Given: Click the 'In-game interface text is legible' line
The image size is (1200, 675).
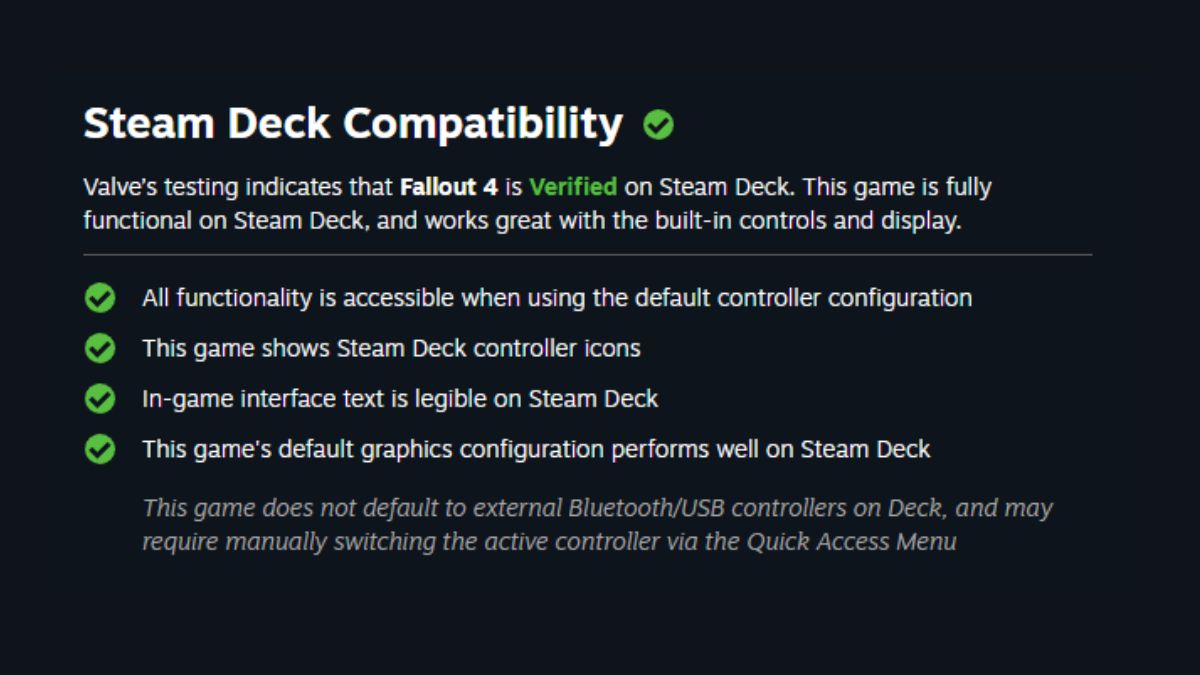Looking at the screenshot, I should pos(400,399).
